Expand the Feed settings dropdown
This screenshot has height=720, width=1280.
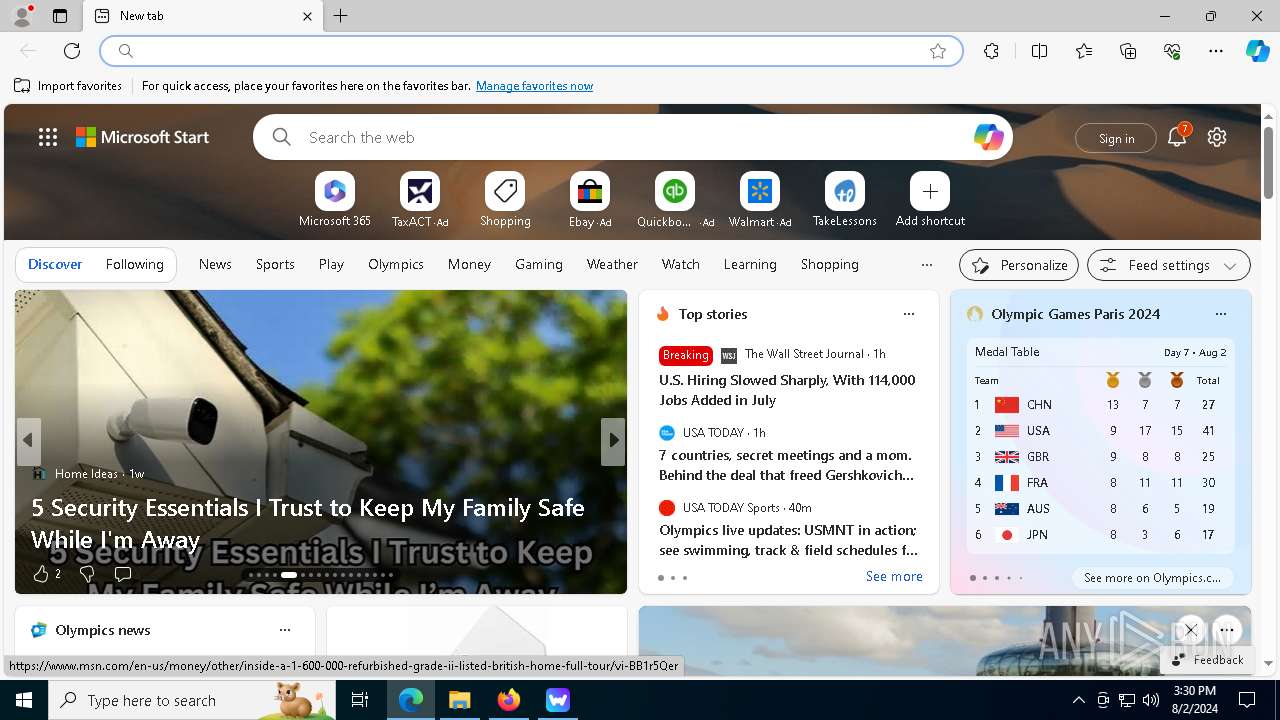1168,265
